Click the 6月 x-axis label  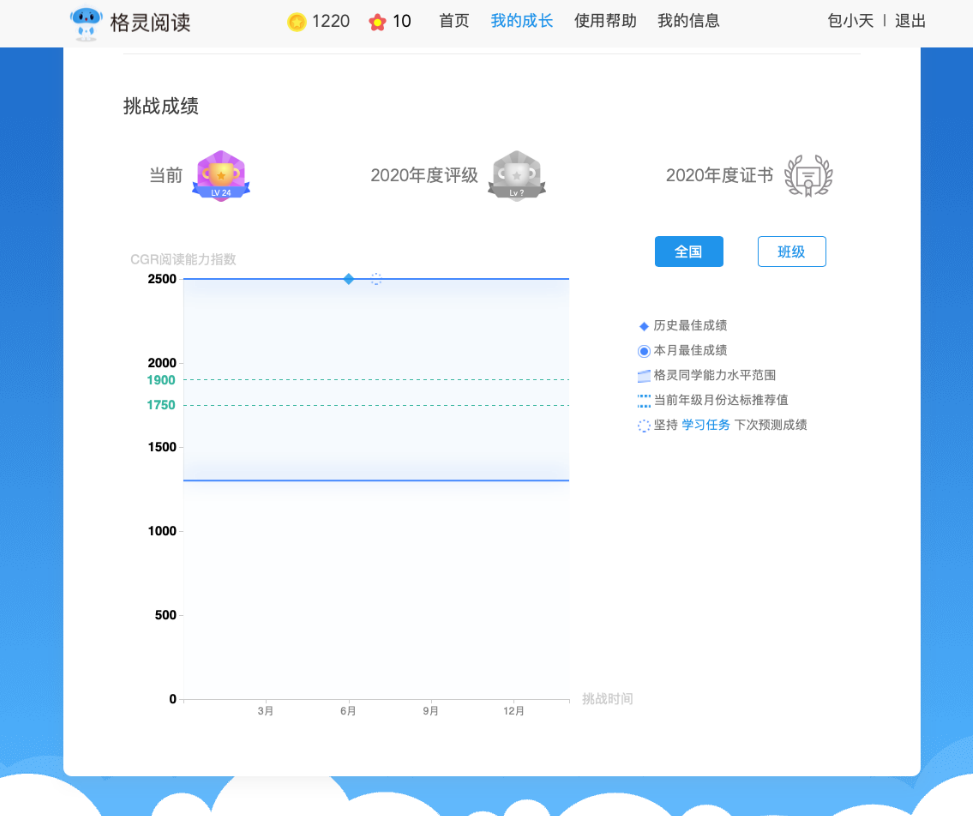click(348, 711)
